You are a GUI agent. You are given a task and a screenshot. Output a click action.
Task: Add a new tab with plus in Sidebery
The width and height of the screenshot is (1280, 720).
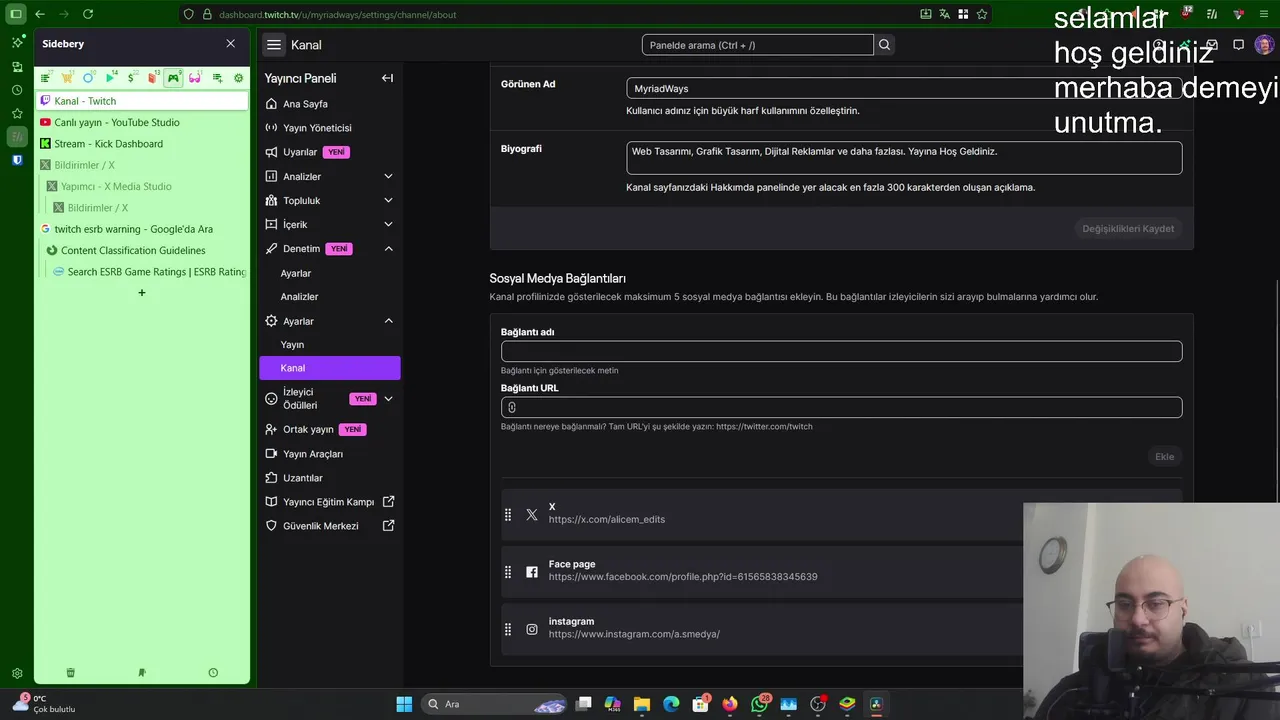click(x=142, y=293)
